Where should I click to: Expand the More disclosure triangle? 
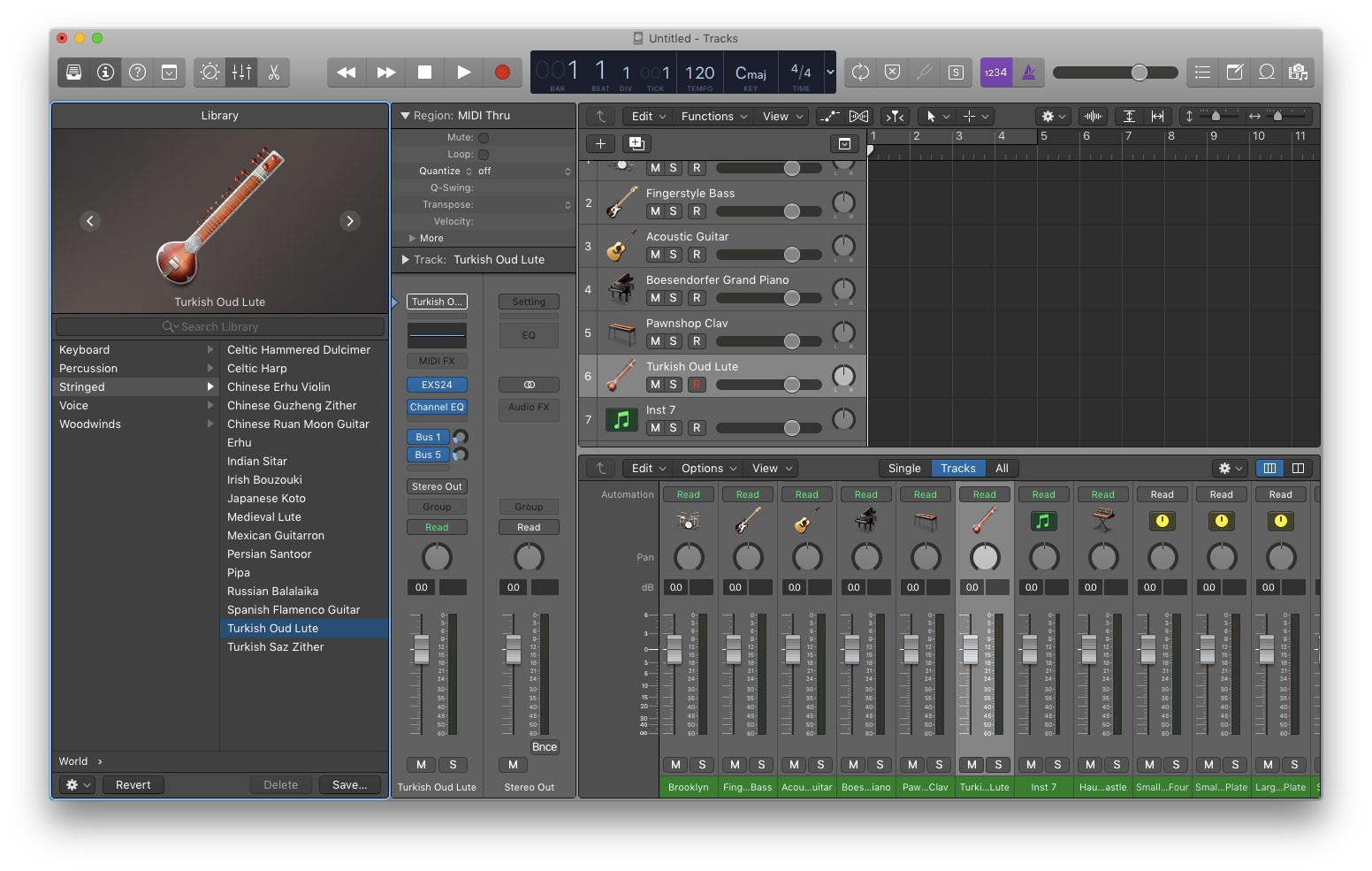(x=412, y=239)
